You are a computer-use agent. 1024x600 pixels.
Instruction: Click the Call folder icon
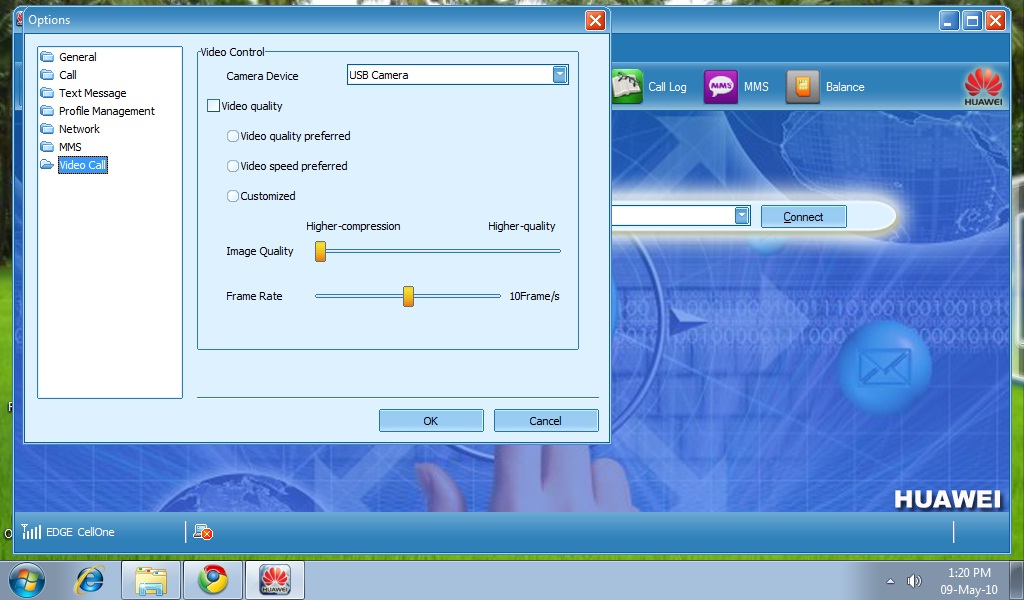point(47,75)
